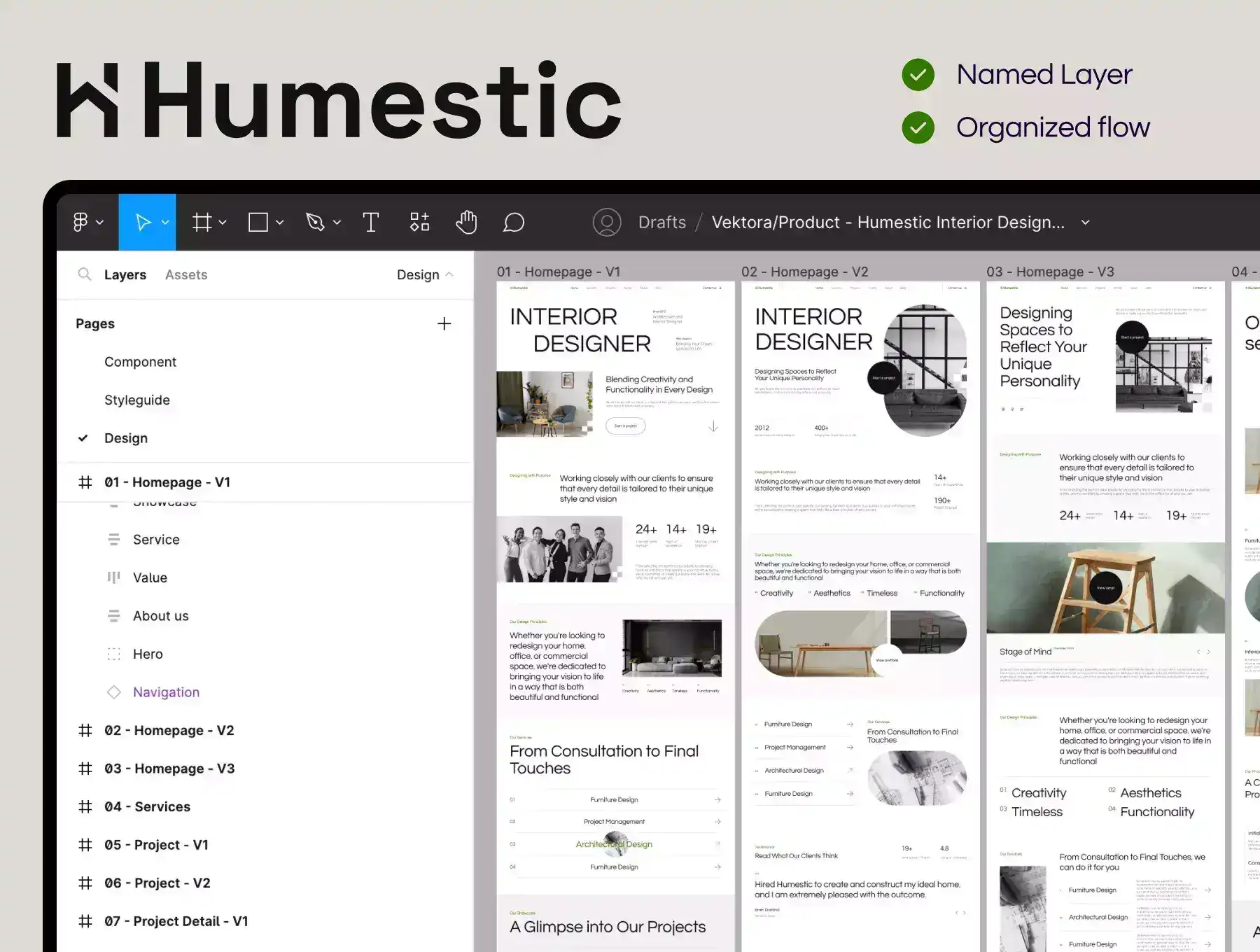Select the Navigation component layer
The width and height of the screenshot is (1260, 952).
(x=166, y=692)
